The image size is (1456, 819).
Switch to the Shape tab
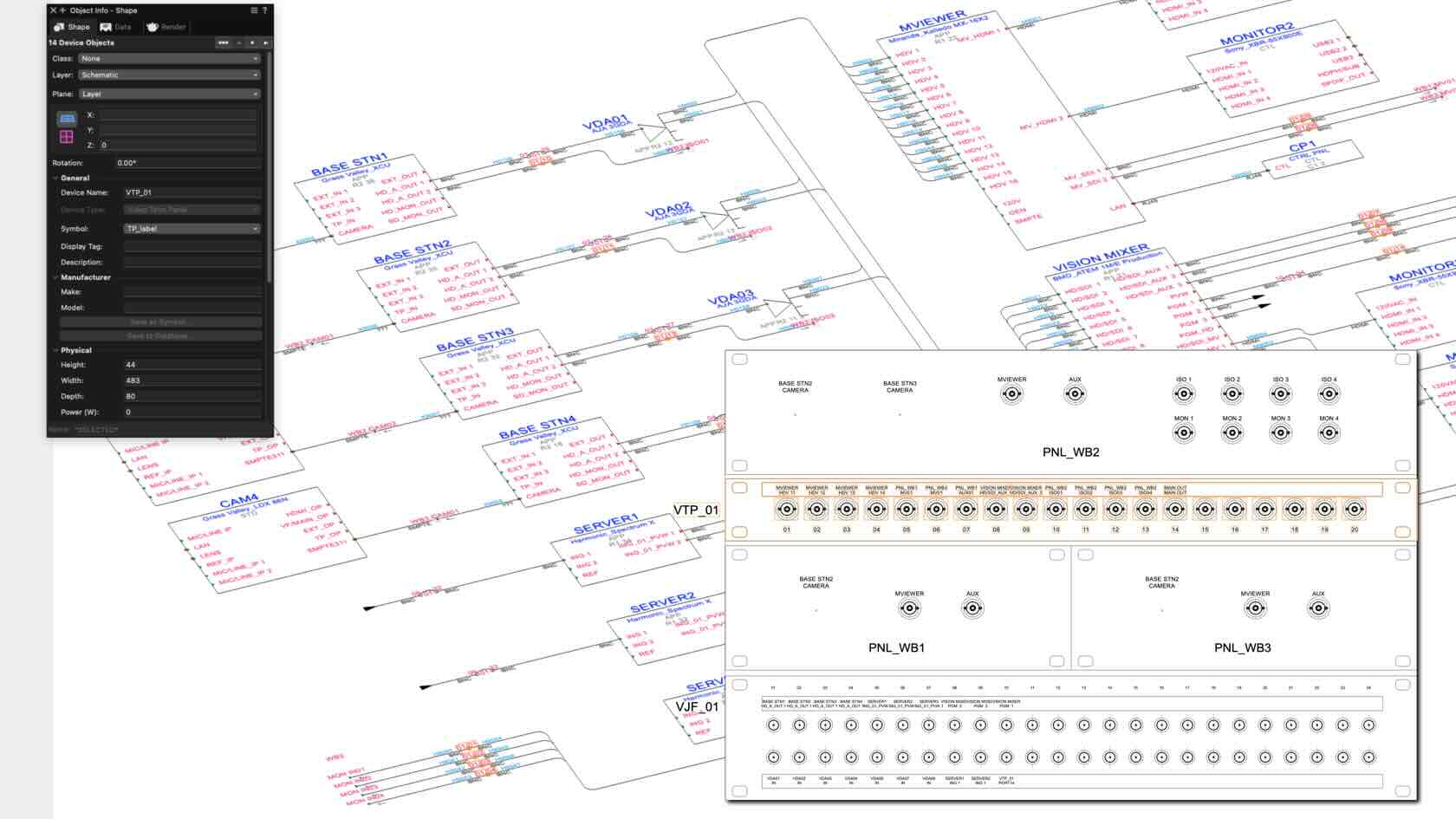coord(72,27)
